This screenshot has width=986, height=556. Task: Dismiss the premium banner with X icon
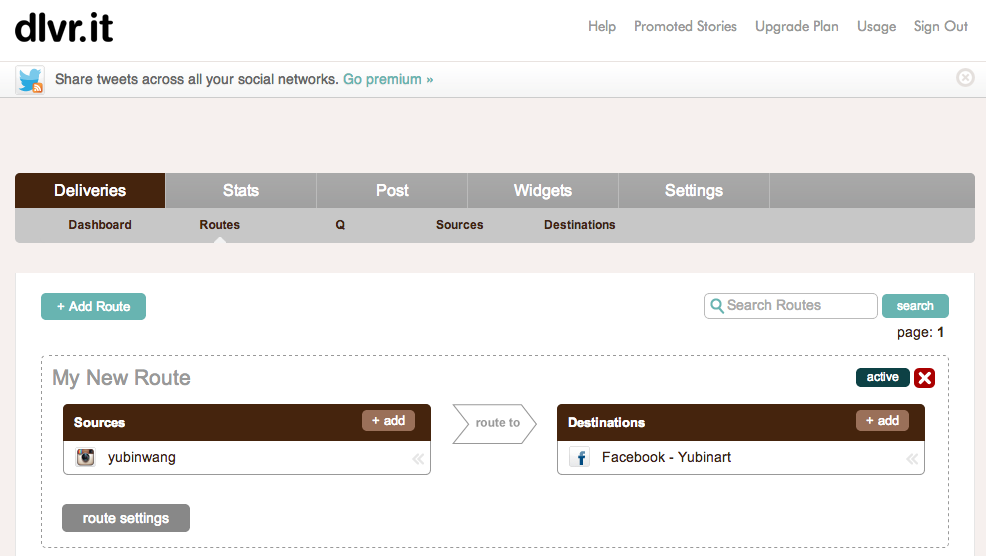click(965, 77)
